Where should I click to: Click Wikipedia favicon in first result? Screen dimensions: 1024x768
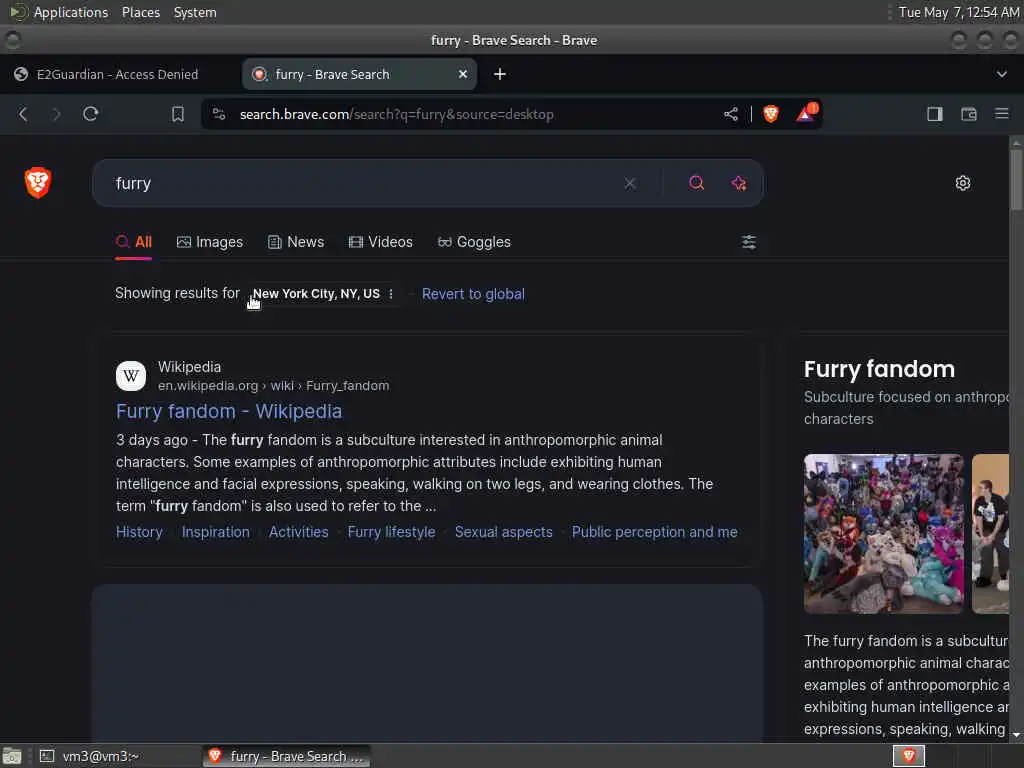click(x=131, y=376)
